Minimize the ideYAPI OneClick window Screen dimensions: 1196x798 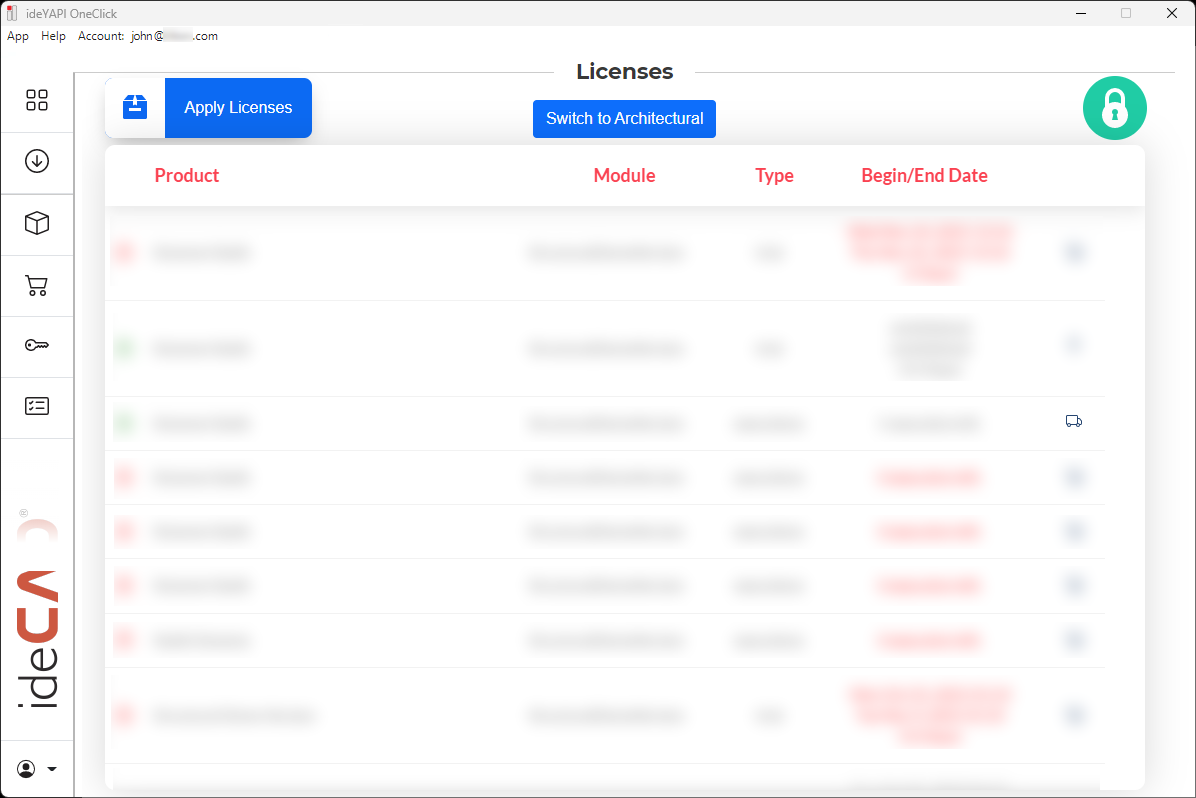point(1081,13)
